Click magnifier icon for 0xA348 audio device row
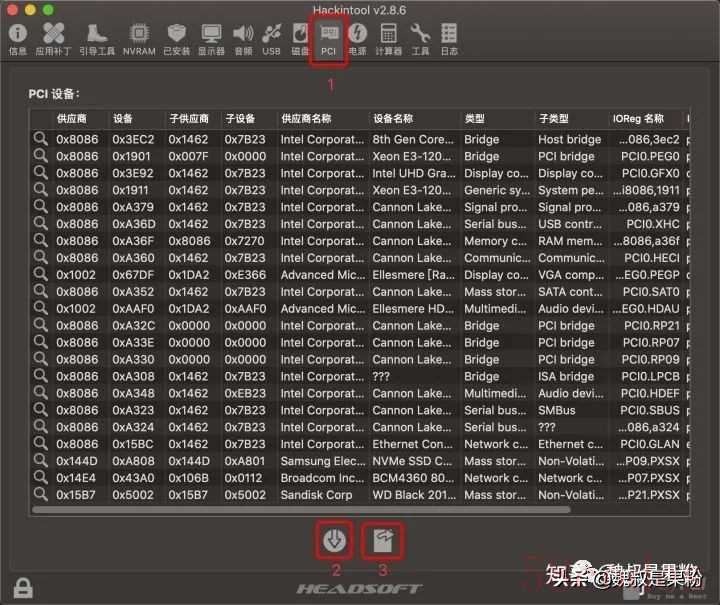This screenshot has height=605, width=720. tap(40, 392)
